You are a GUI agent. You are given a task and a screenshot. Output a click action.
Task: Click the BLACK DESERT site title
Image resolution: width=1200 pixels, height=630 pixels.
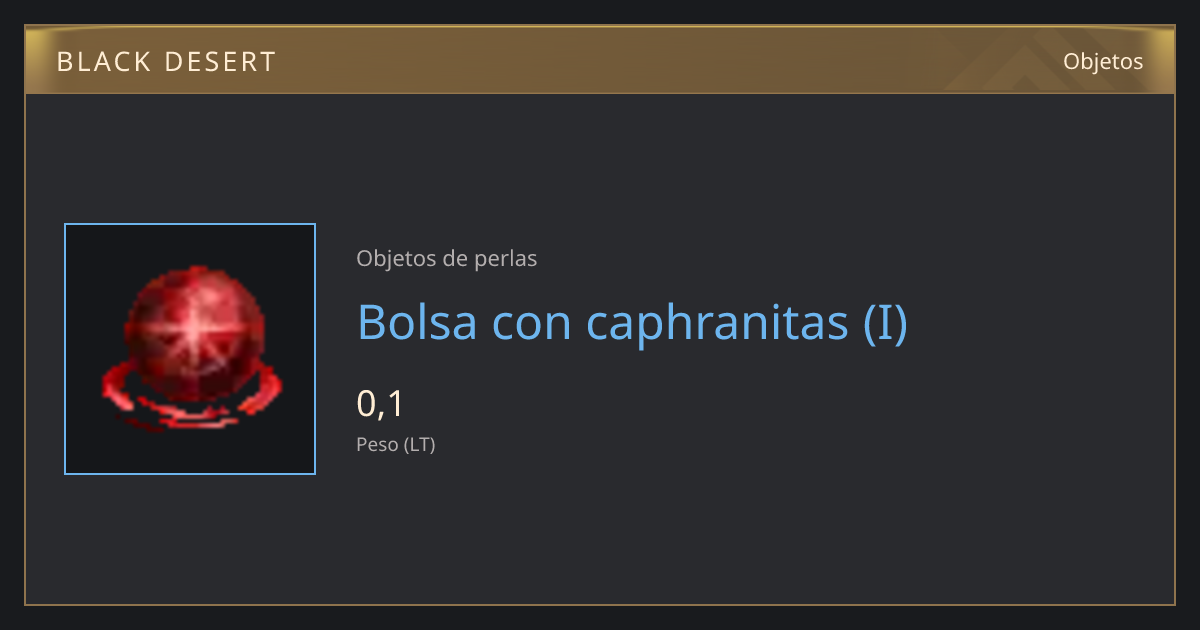pos(166,62)
